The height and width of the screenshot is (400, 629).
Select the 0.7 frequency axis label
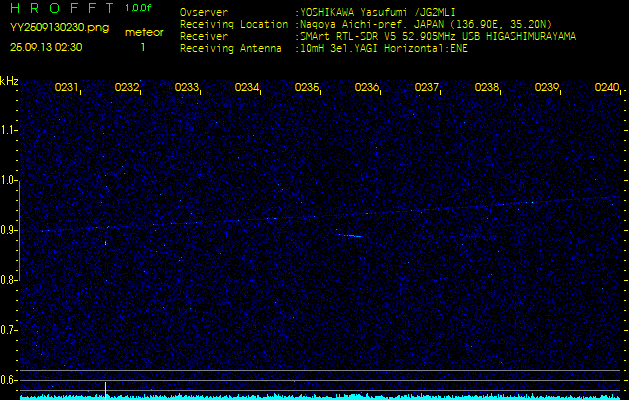click(x=9, y=330)
